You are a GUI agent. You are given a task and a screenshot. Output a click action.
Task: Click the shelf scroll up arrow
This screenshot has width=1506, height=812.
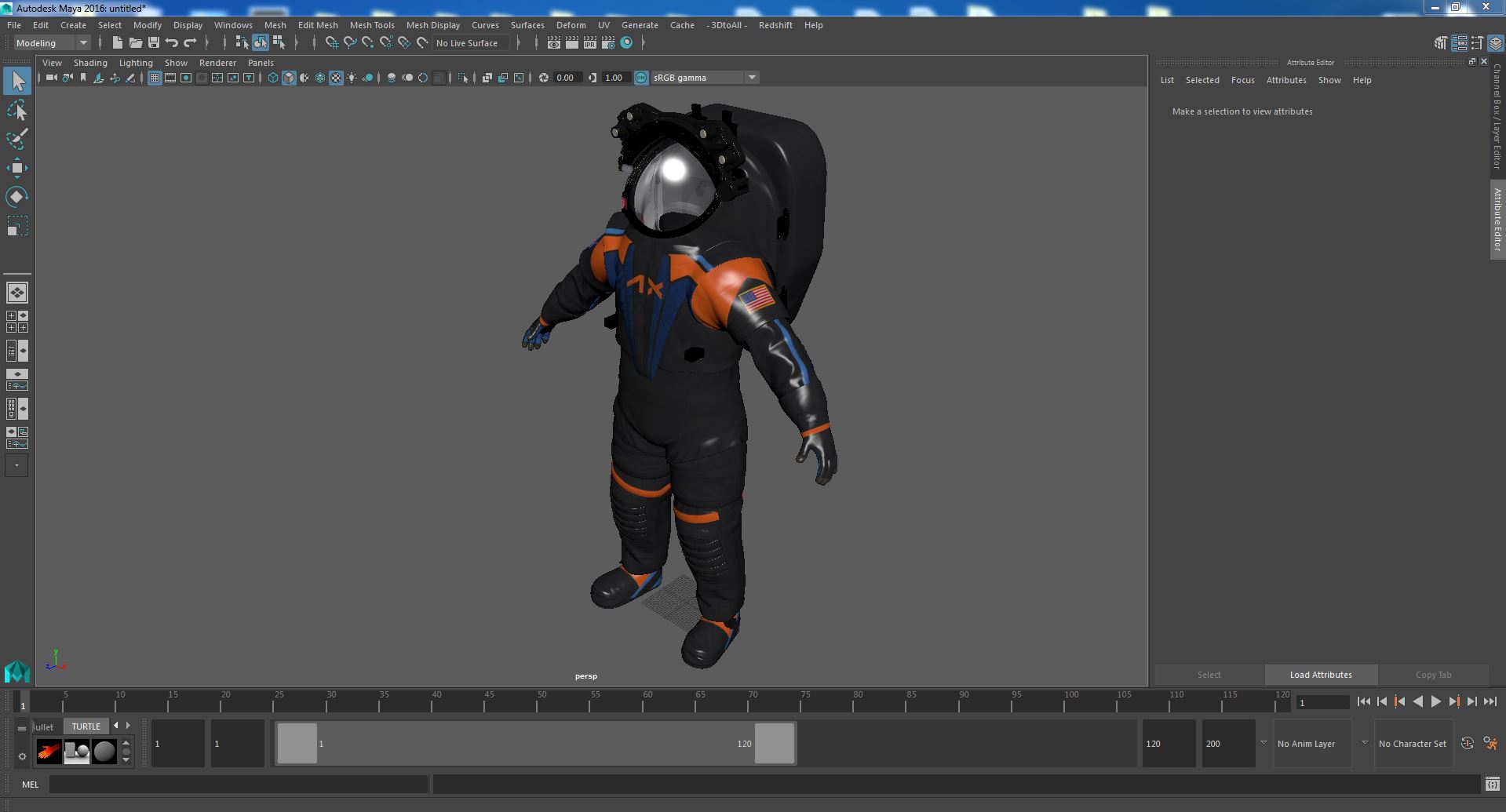tap(126, 742)
